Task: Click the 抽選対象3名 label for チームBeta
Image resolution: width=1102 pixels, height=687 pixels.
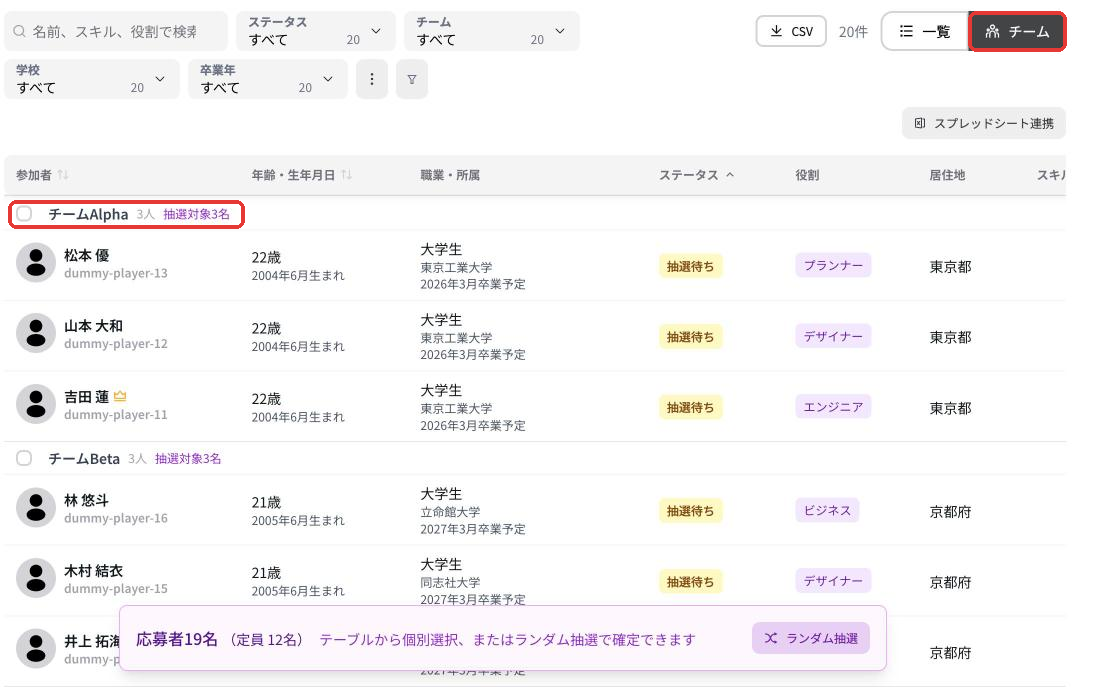Action: point(188,459)
